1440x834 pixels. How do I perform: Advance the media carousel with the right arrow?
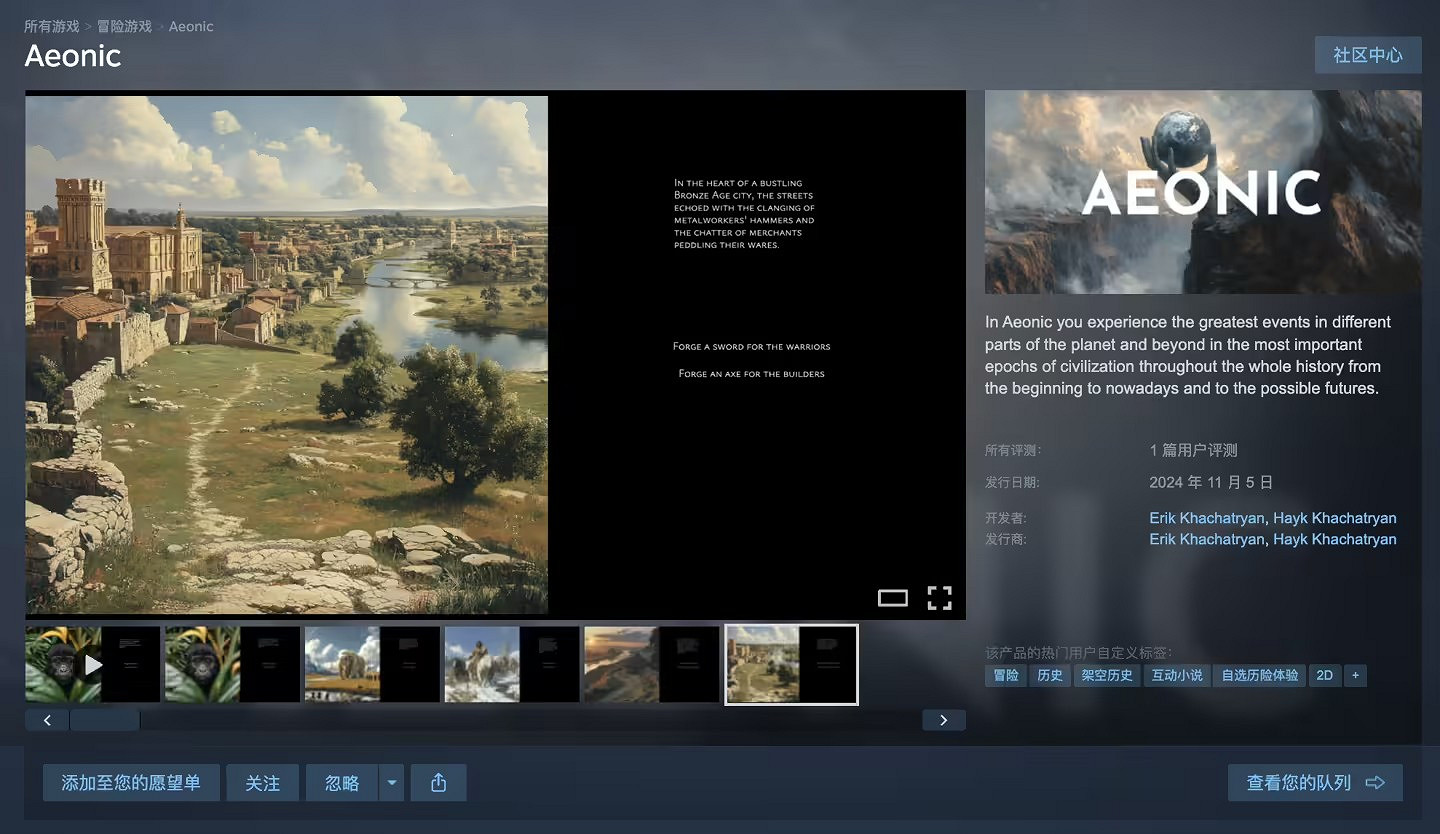pyautogui.click(x=943, y=719)
